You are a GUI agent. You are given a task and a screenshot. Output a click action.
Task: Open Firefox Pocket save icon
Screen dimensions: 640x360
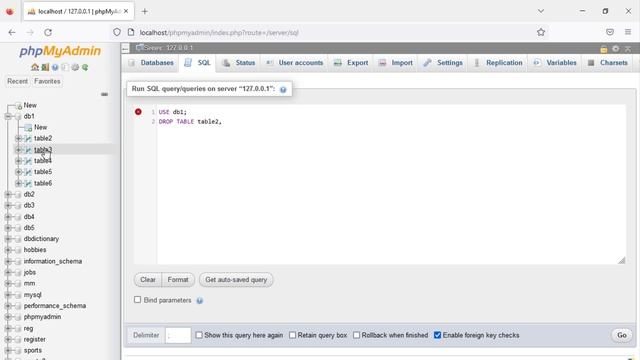[610, 32]
